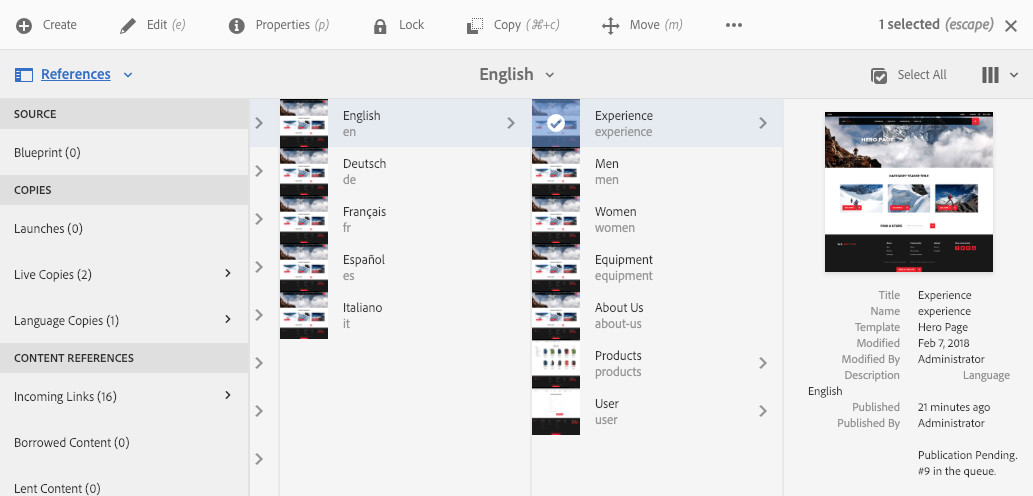Click the Select All checkmark icon

(x=879, y=75)
